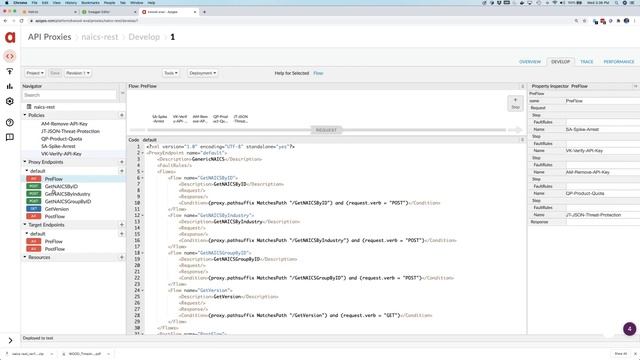Switch to the Trace tab
Image resolution: width=640 pixels, height=360 pixels.
pos(587,62)
